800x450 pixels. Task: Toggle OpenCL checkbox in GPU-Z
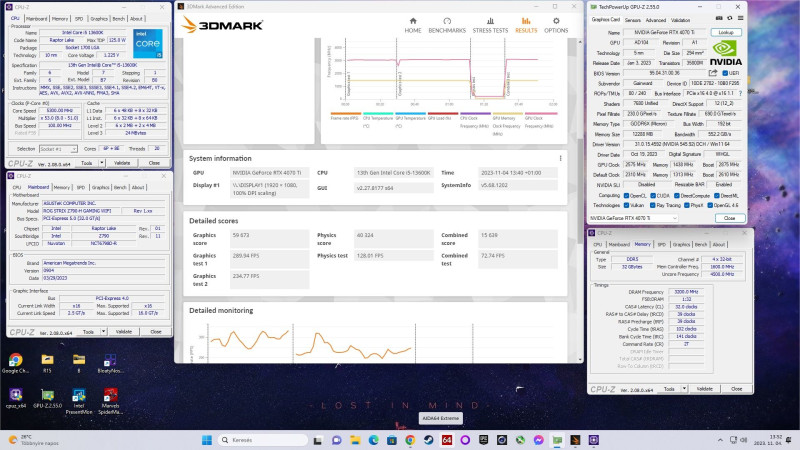[626, 195]
